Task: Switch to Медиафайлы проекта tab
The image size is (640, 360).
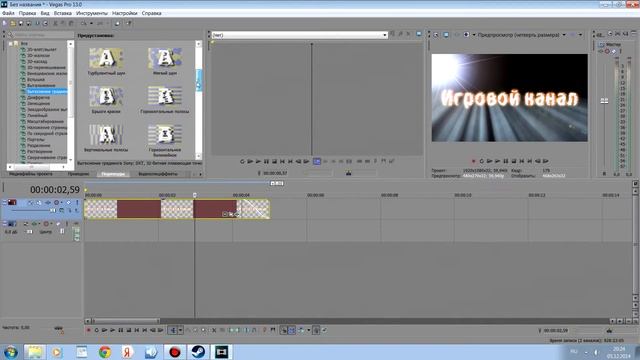Action: tap(31, 174)
